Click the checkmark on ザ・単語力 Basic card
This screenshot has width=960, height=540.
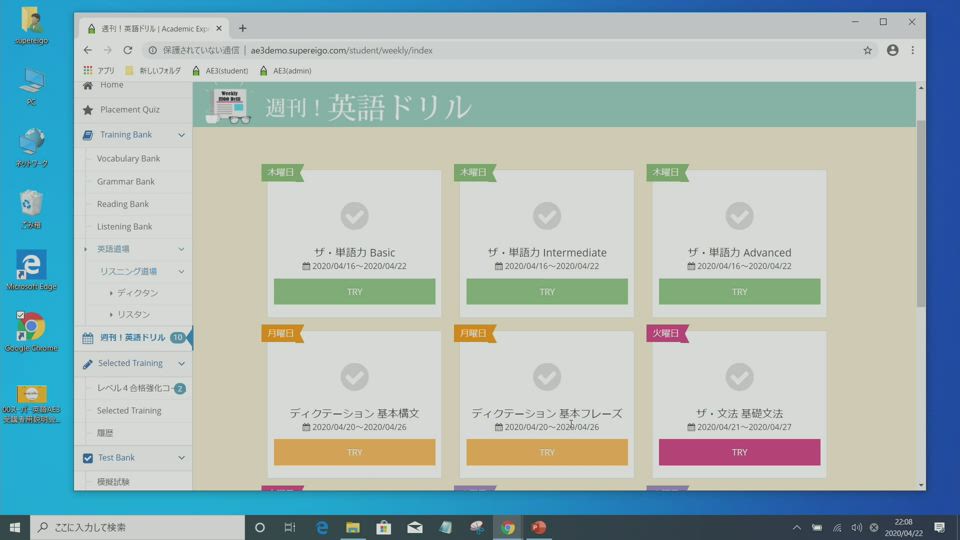[x=354, y=215]
